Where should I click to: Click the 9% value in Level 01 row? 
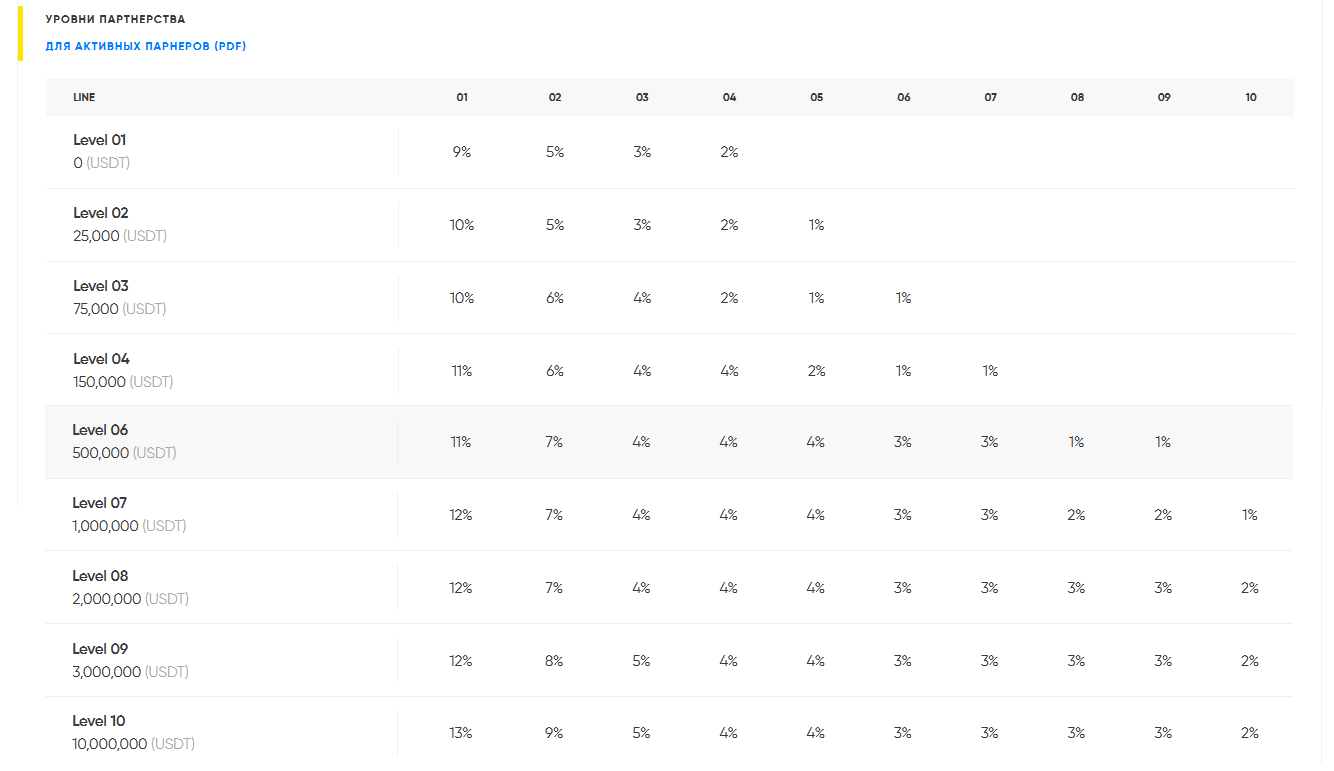pos(462,152)
